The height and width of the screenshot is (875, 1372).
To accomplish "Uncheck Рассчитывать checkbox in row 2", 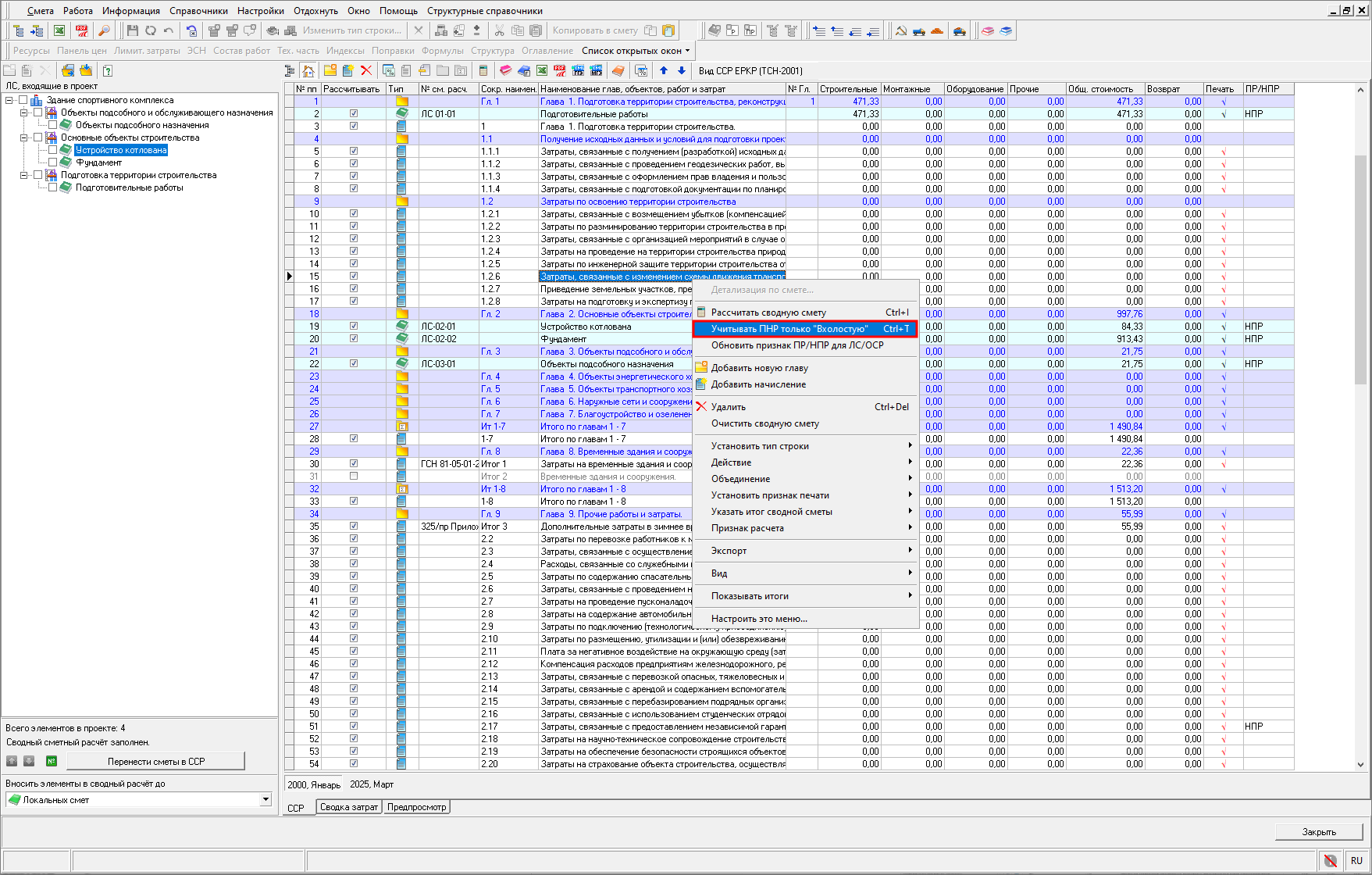I will (x=354, y=114).
